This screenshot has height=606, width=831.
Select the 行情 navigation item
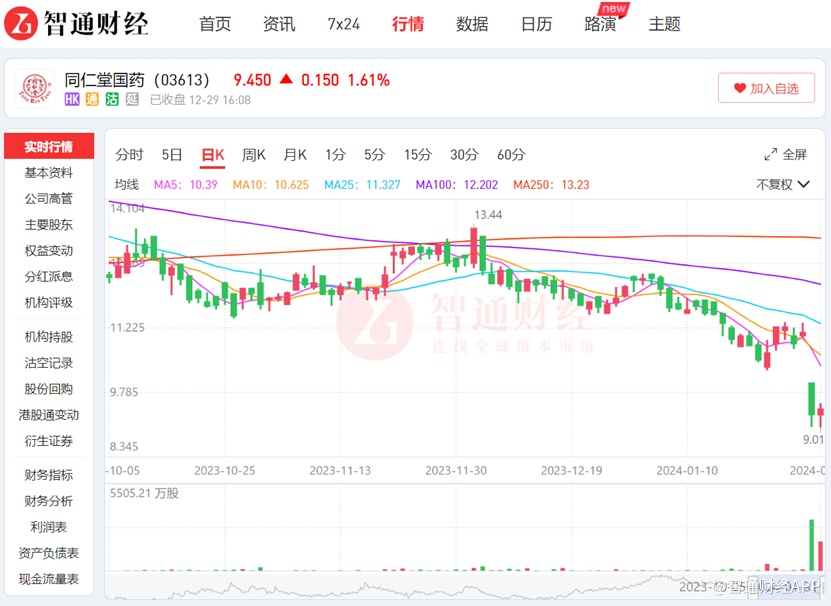408,24
